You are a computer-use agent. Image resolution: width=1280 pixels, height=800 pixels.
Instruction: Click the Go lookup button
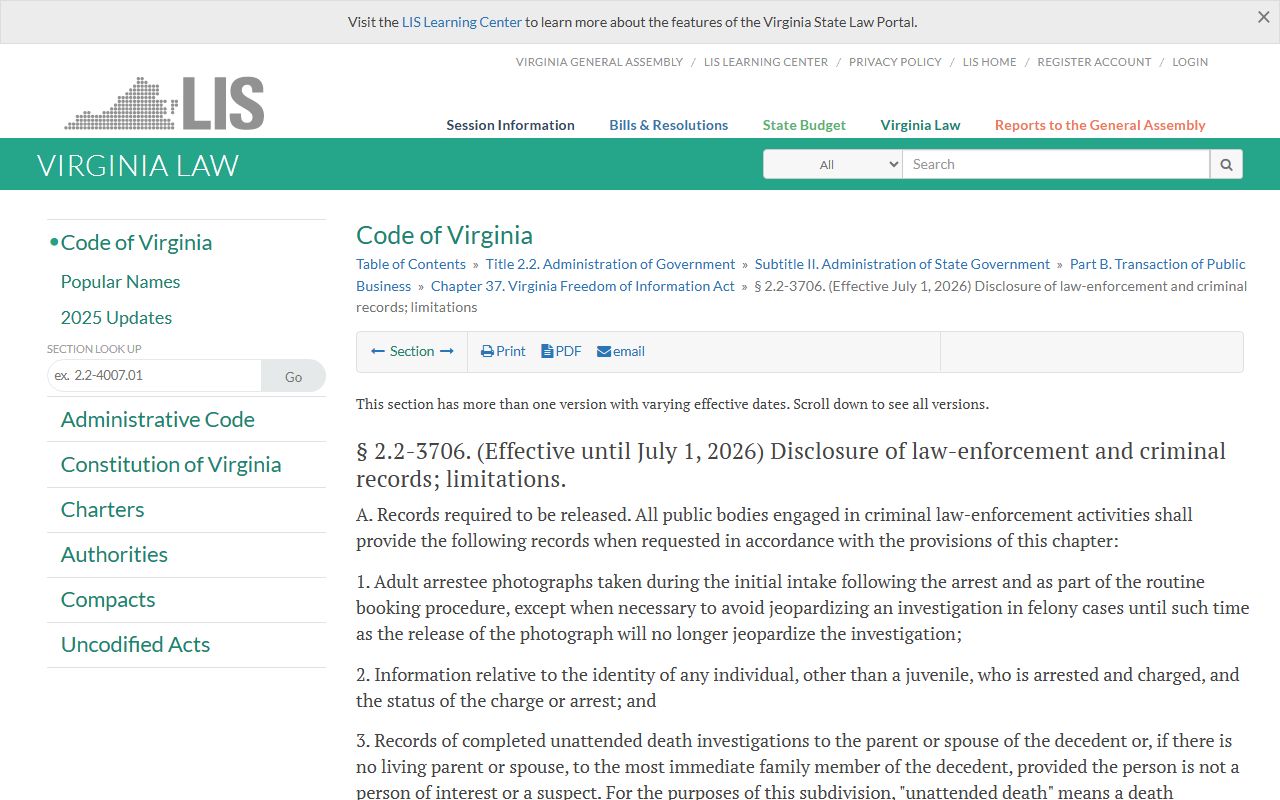click(x=293, y=376)
